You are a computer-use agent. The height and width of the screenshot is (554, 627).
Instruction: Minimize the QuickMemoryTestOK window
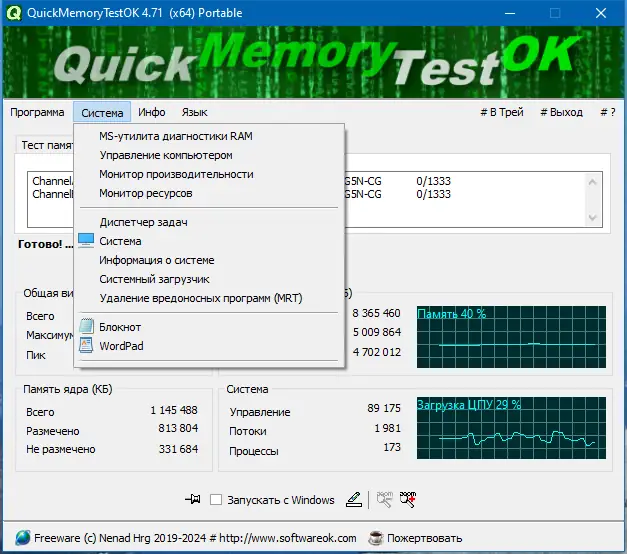coord(510,13)
